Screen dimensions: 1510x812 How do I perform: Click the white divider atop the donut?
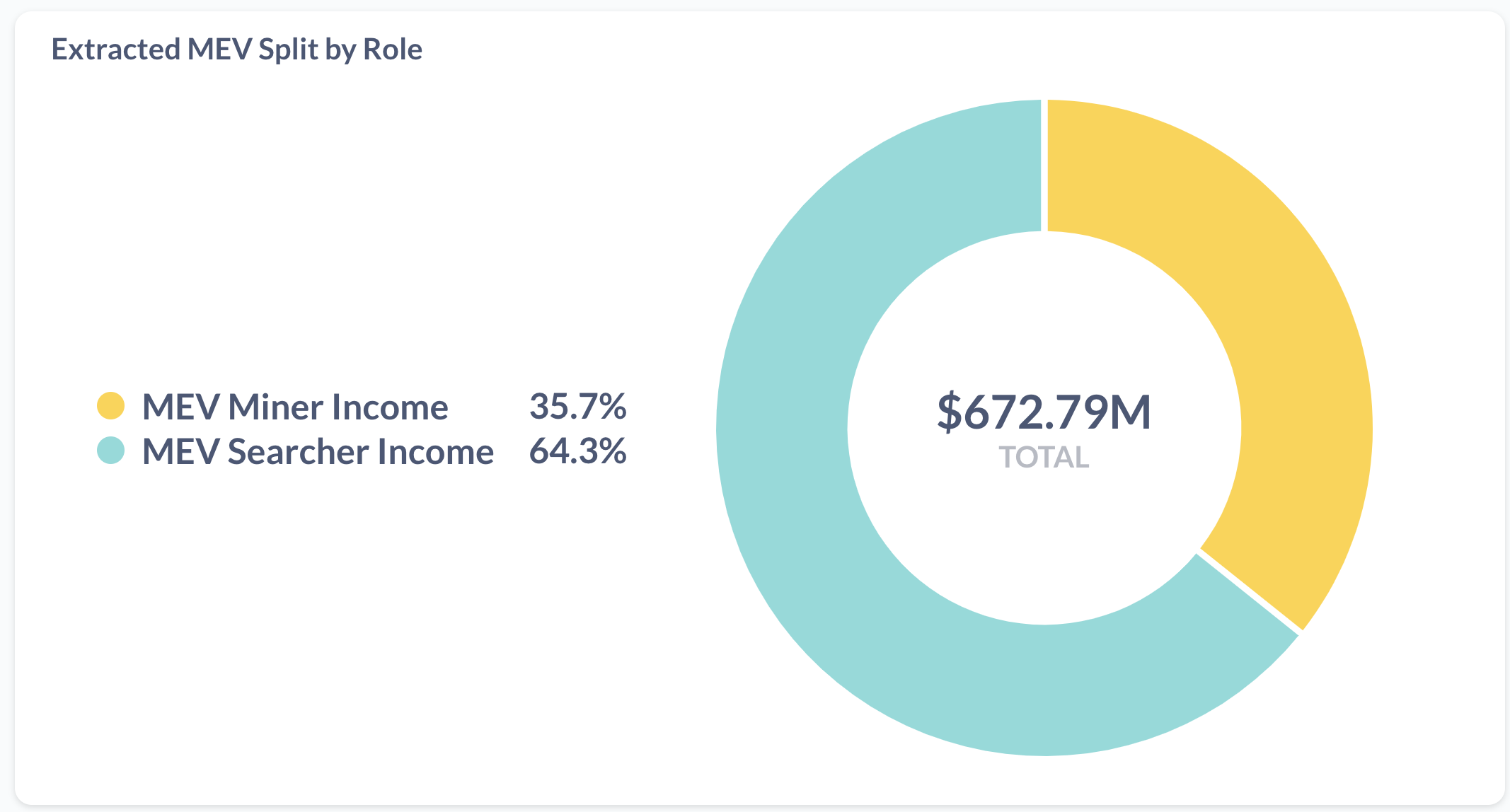pyautogui.click(x=1044, y=166)
